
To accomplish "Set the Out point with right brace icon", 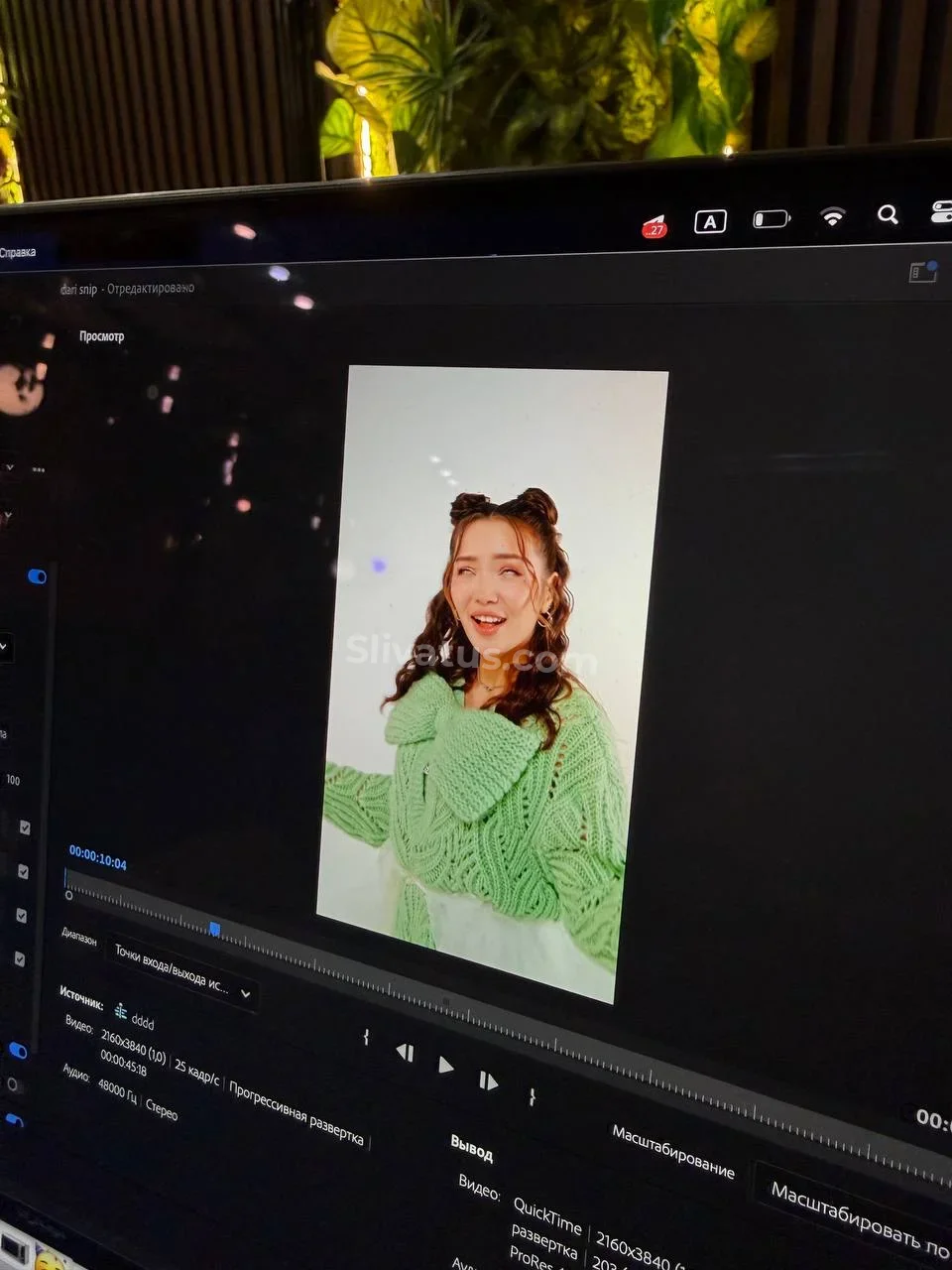I will pos(532,1096).
